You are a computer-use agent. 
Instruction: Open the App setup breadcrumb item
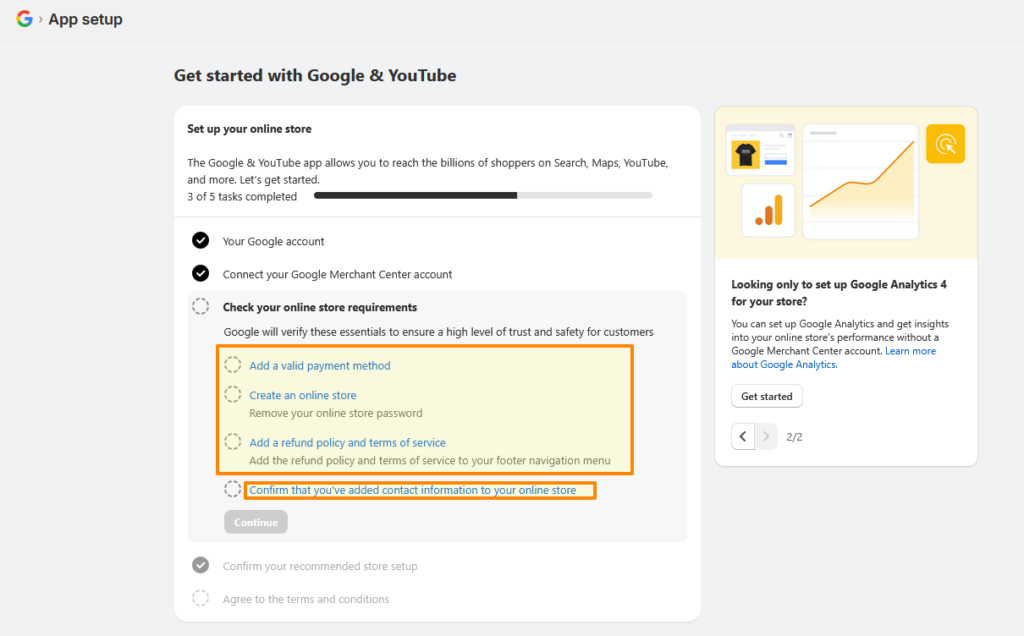pyautogui.click(x=85, y=19)
